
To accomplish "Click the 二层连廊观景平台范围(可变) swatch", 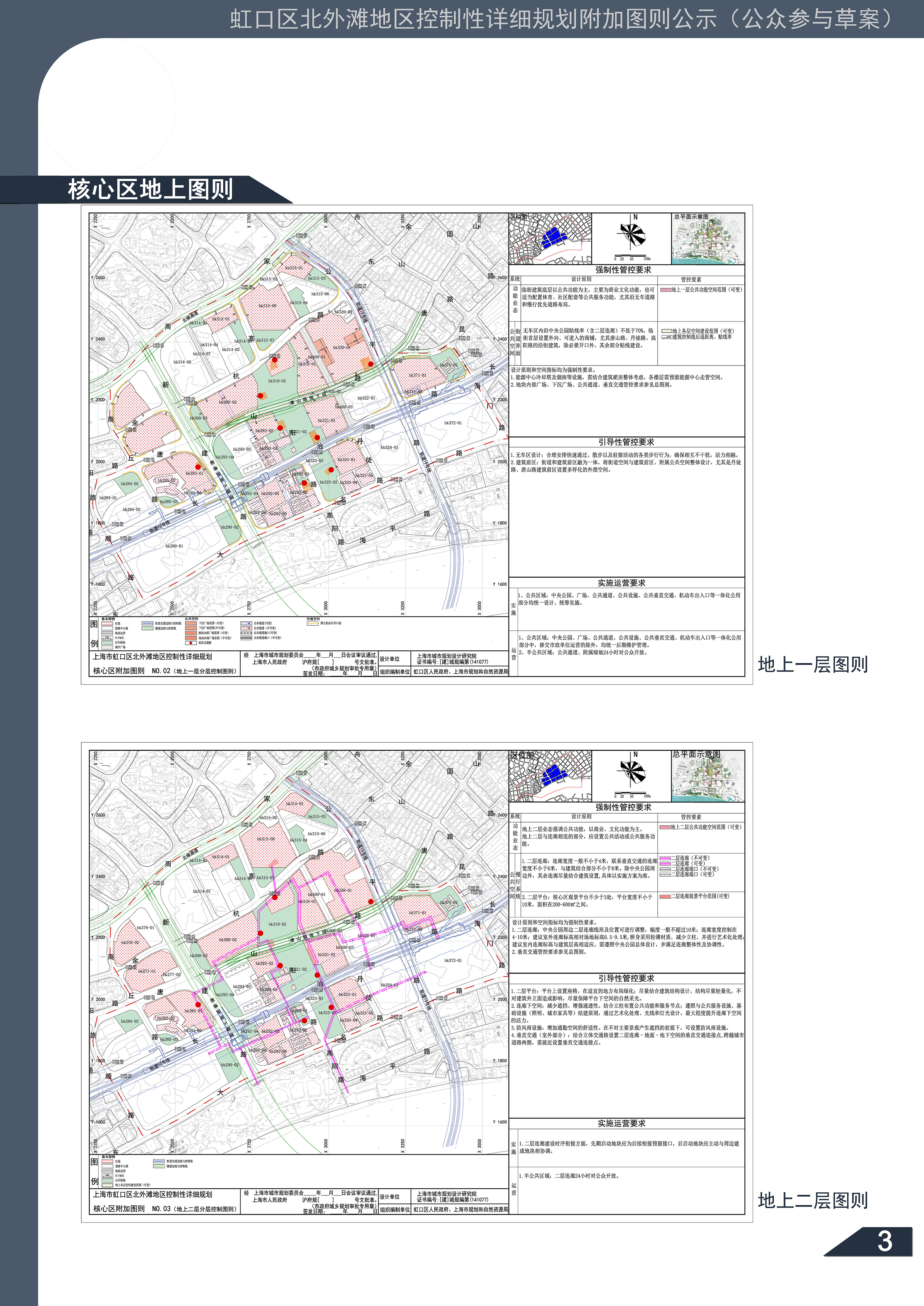I will pos(665,896).
